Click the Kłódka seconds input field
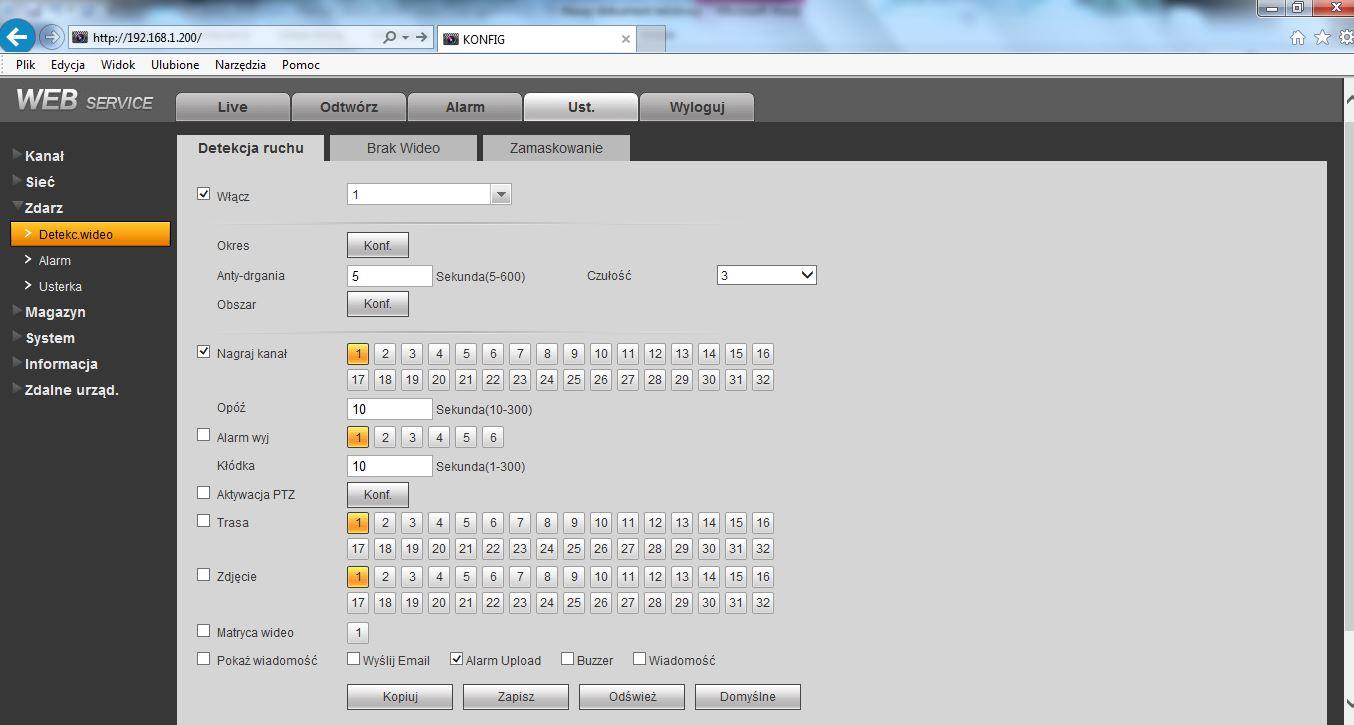This screenshot has height=725, width=1354. pyautogui.click(x=390, y=466)
